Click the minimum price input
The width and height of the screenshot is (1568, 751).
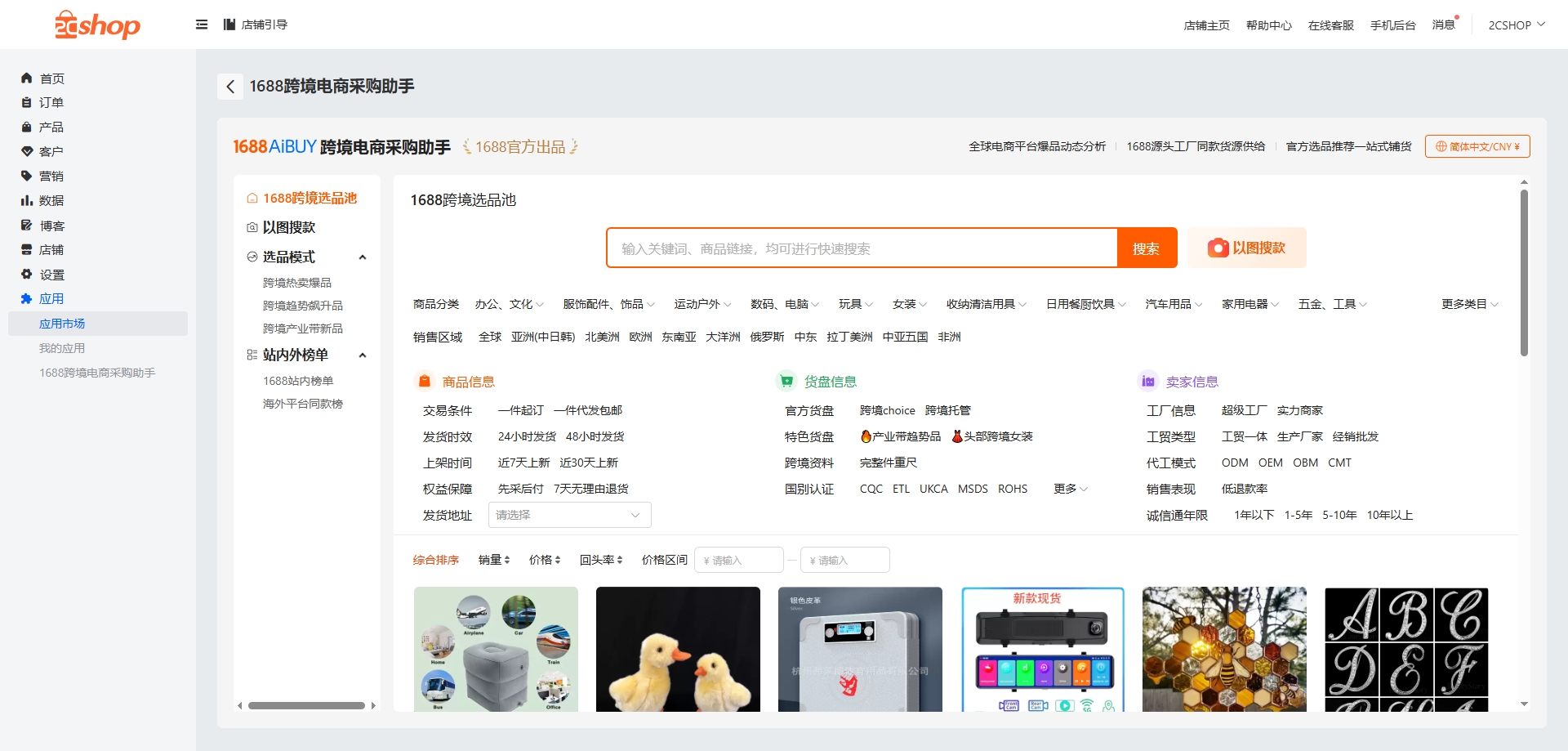tap(739, 560)
